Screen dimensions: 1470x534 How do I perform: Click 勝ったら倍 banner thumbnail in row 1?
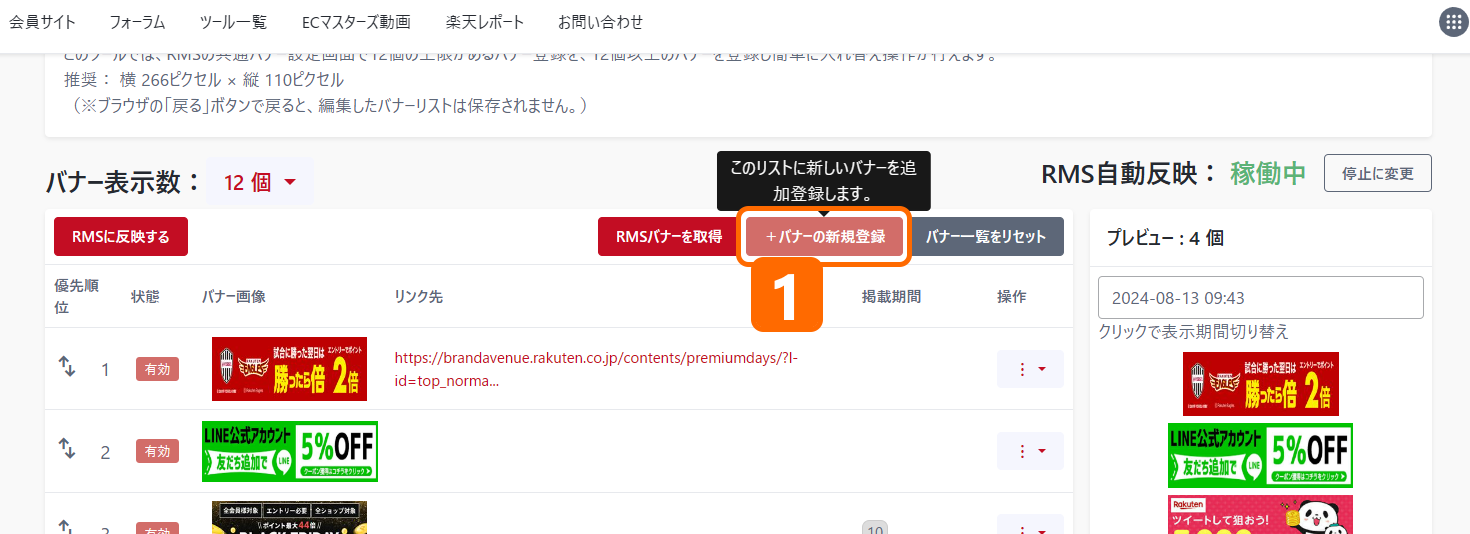click(x=289, y=368)
